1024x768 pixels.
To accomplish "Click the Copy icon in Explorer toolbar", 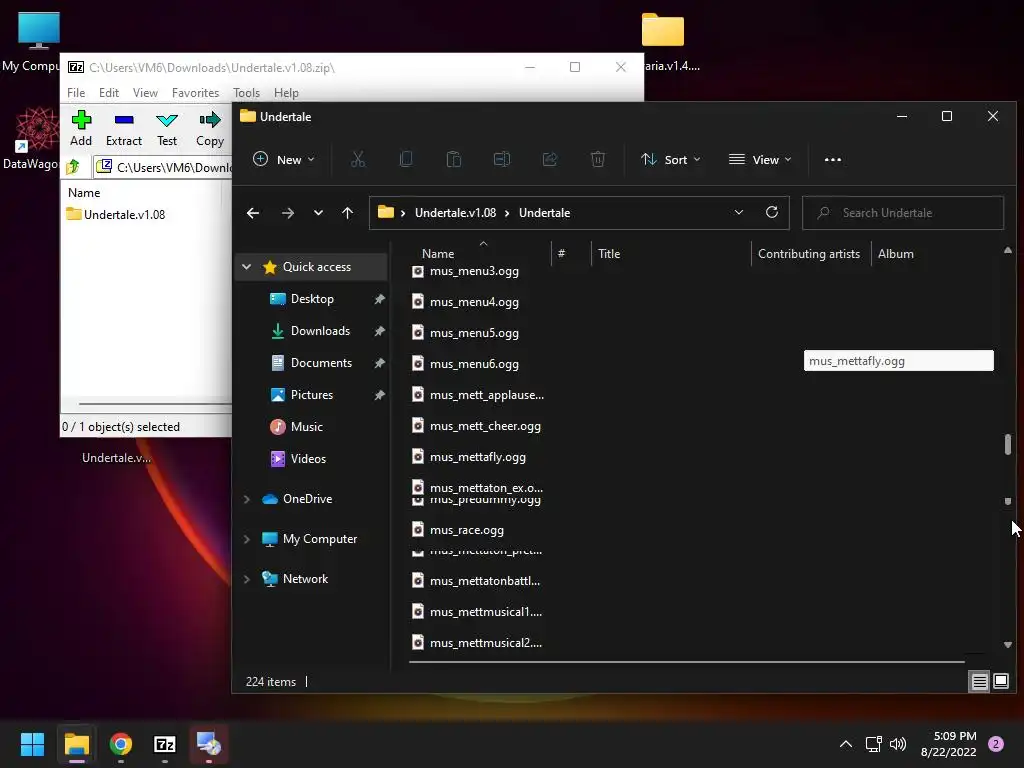I will click(x=406, y=159).
